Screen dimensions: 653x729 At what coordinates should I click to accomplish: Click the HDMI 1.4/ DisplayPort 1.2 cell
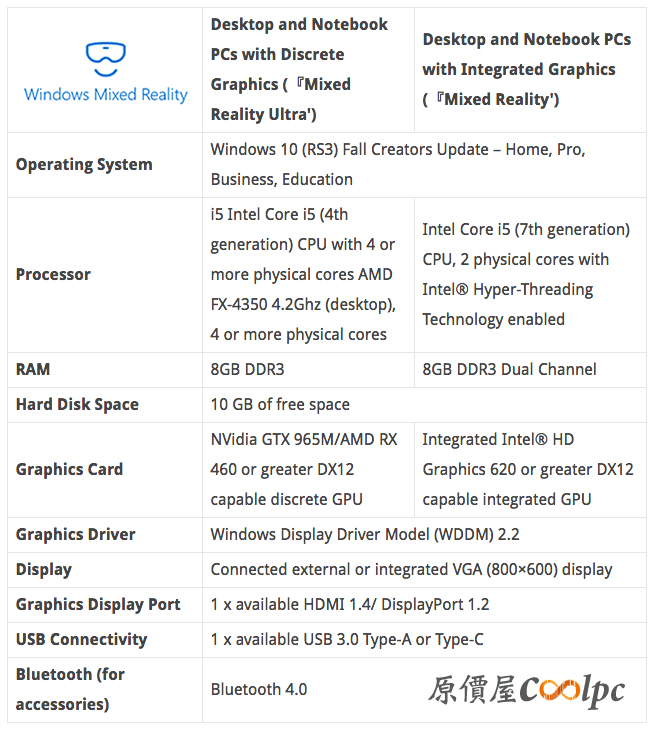tap(424, 604)
